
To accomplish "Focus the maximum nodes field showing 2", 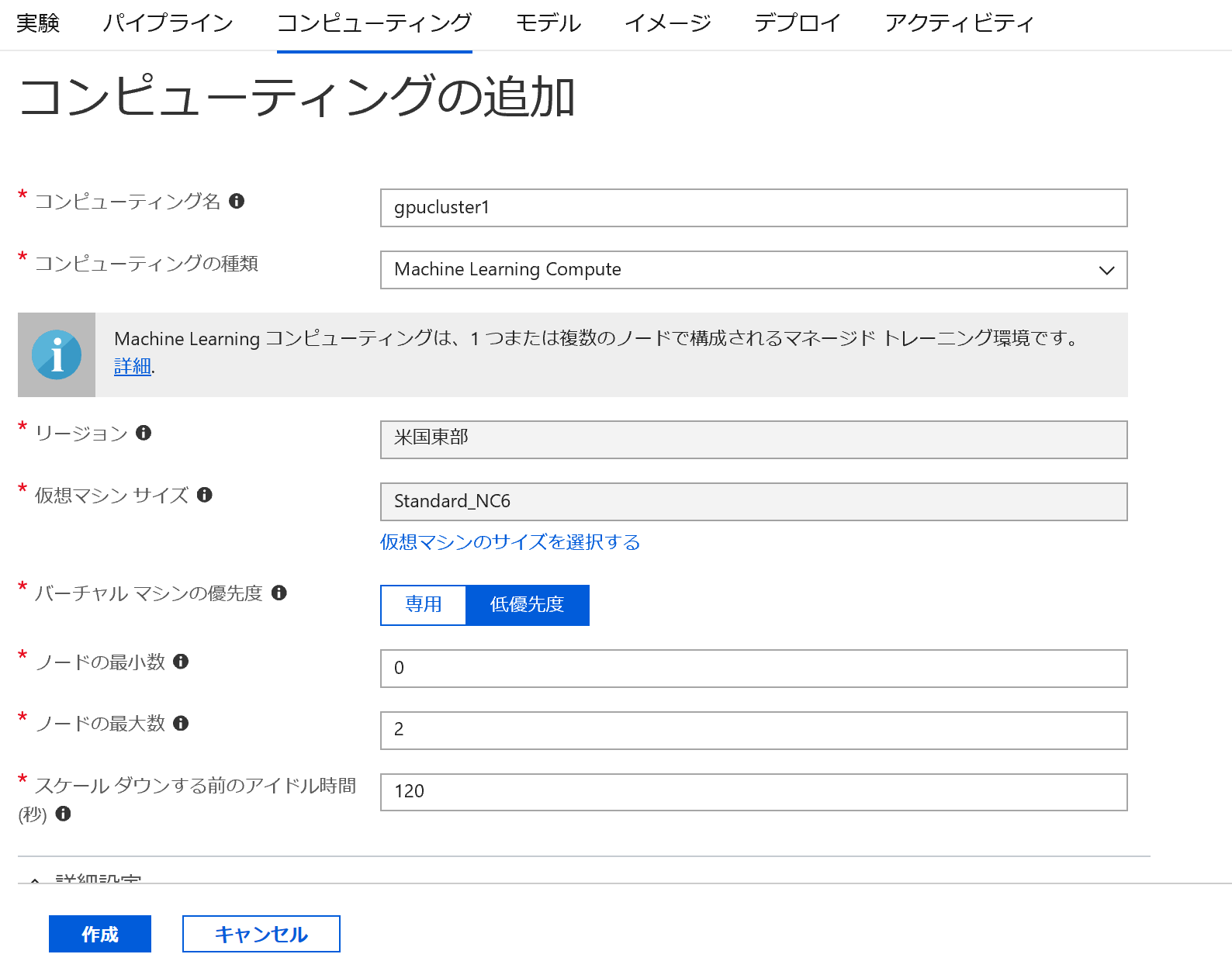I will point(753,731).
